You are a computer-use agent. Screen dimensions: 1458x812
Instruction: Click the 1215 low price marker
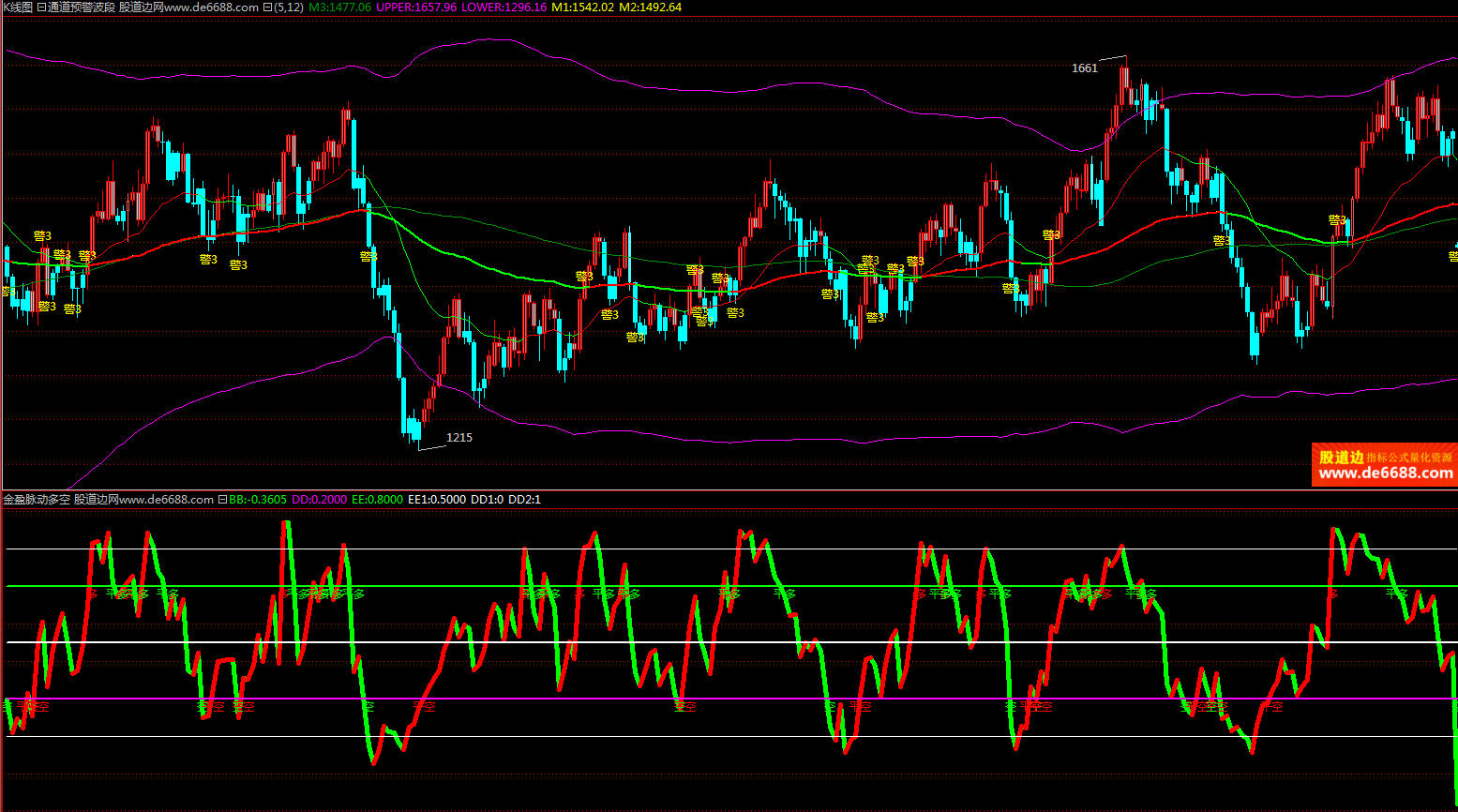click(459, 438)
